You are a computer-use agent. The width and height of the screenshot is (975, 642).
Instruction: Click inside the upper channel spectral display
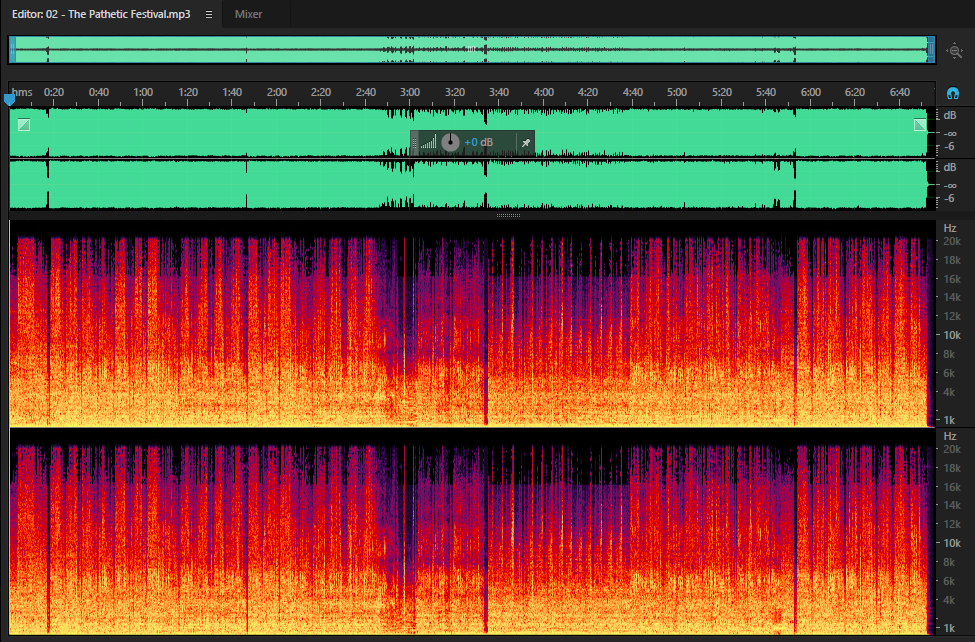pos(473,323)
